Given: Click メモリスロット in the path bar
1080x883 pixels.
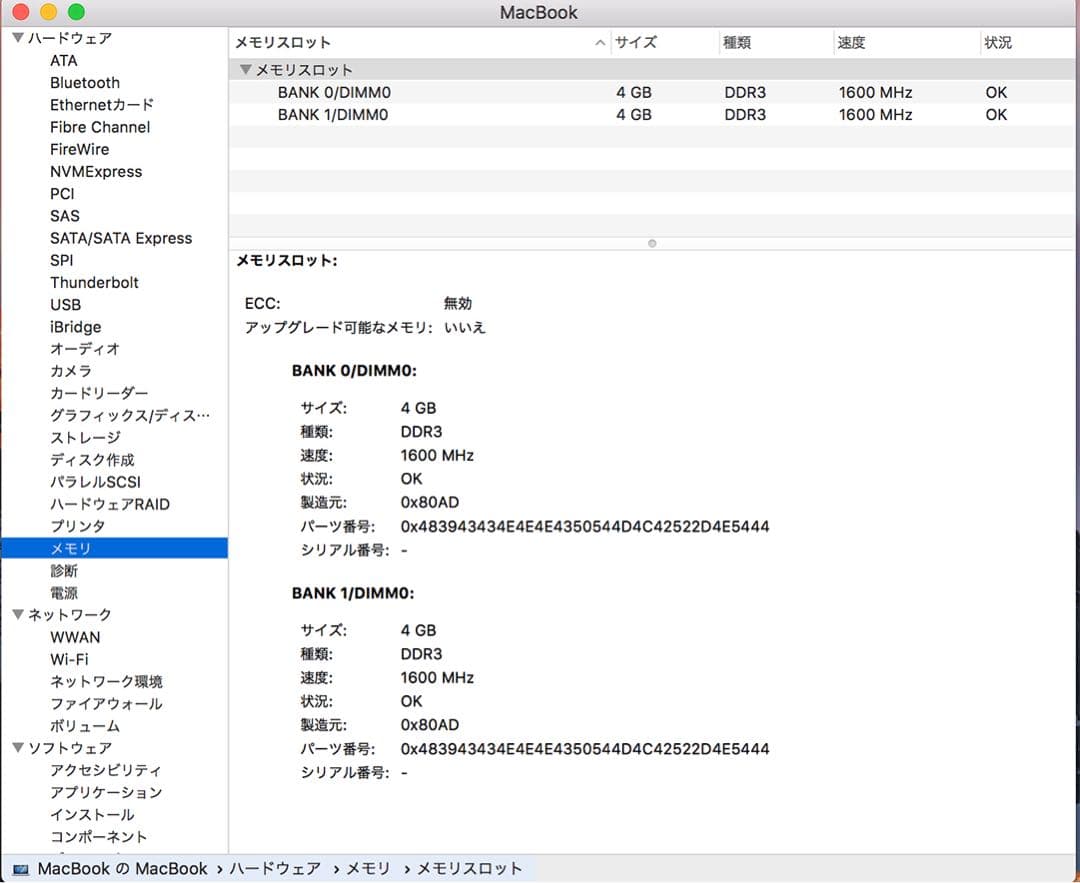Looking at the screenshot, I should 470,869.
